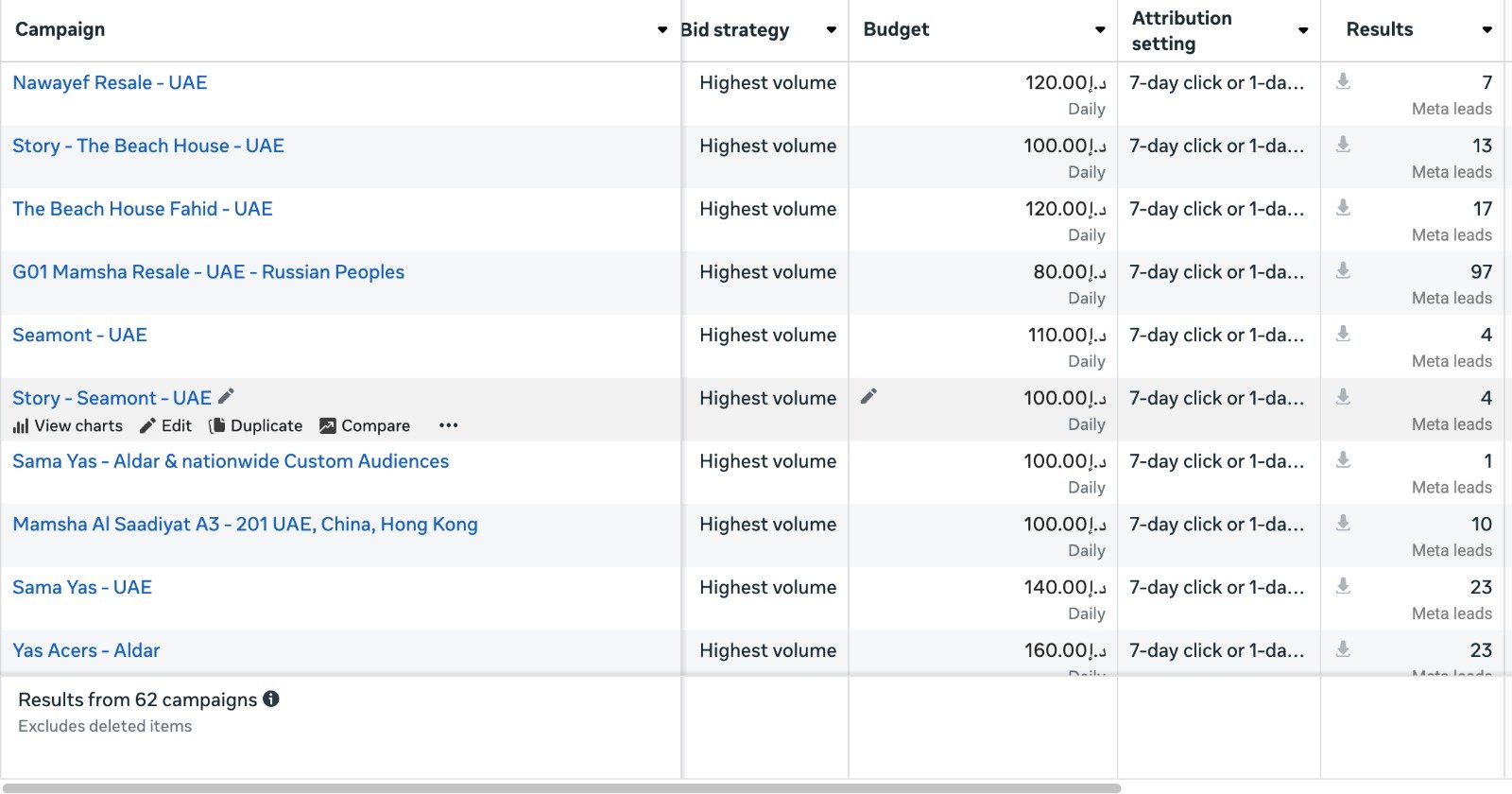Screen dimensions: 1512x794
Task: Open the Story - Seamont - UAE campaign
Action: (112, 398)
